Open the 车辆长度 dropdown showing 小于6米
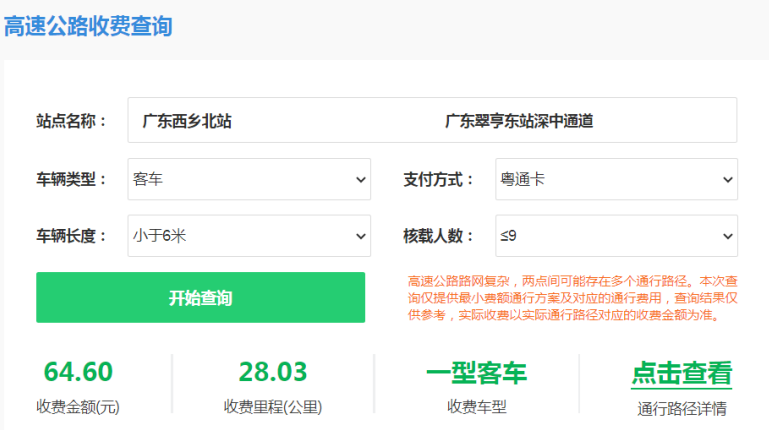This screenshot has height=430, width=769. 249,236
